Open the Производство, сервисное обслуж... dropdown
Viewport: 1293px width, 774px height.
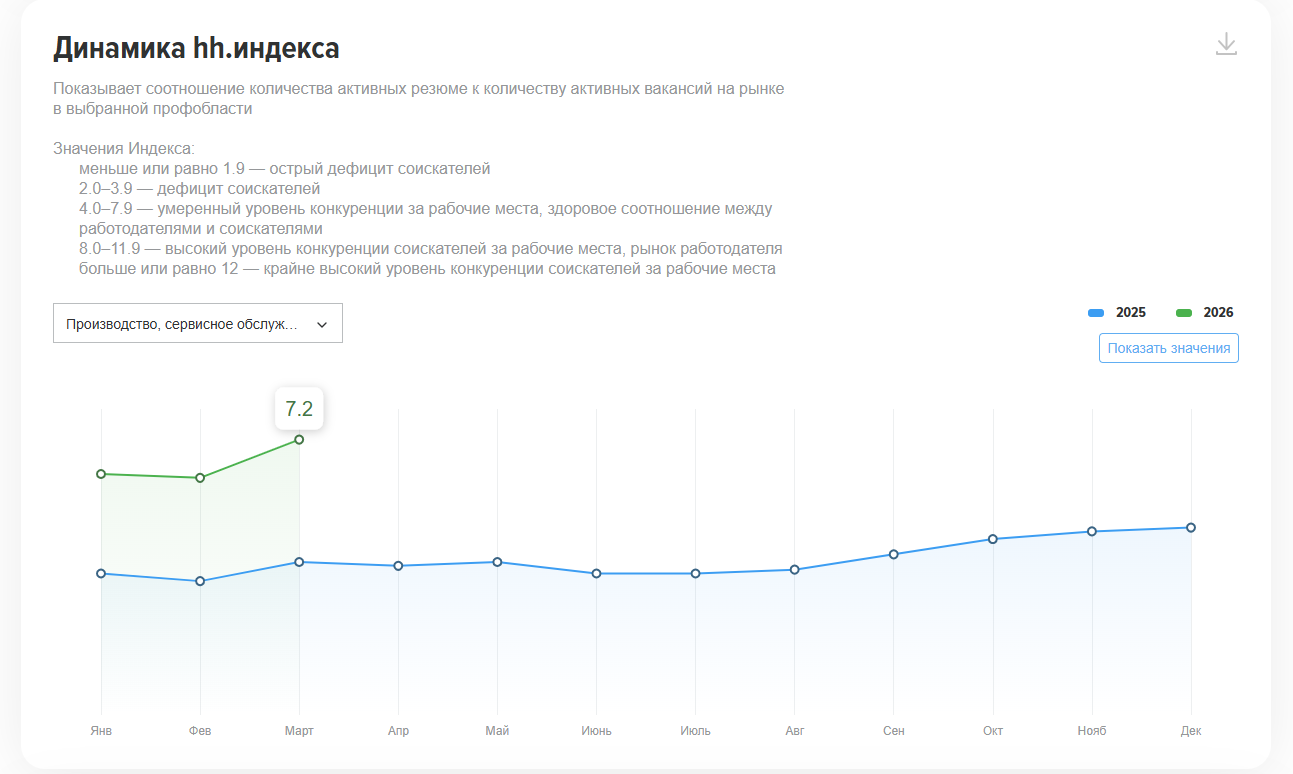[x=198, y=324]
